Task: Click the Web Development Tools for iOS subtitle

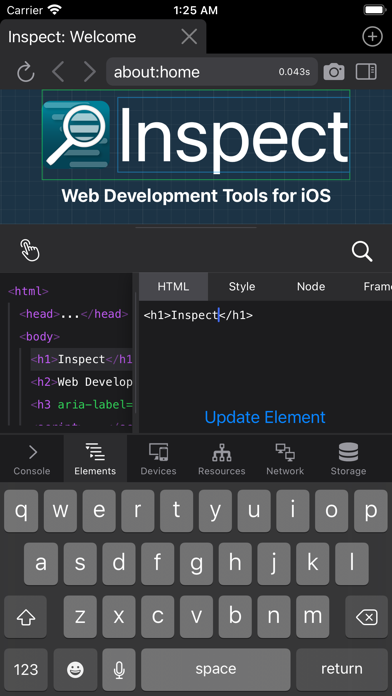Action: pos(196,196)
